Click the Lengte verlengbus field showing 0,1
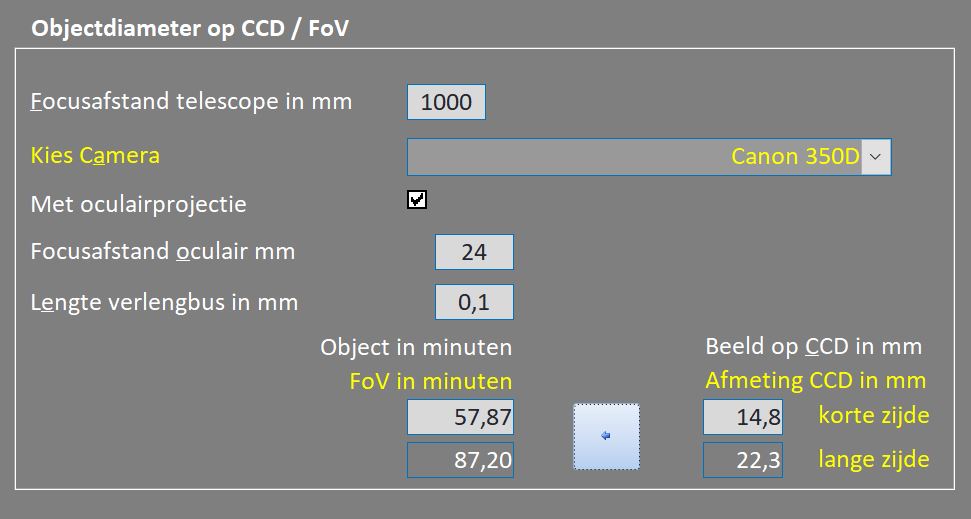The height and width of the screenshot is (519, 971). point(474,302)
